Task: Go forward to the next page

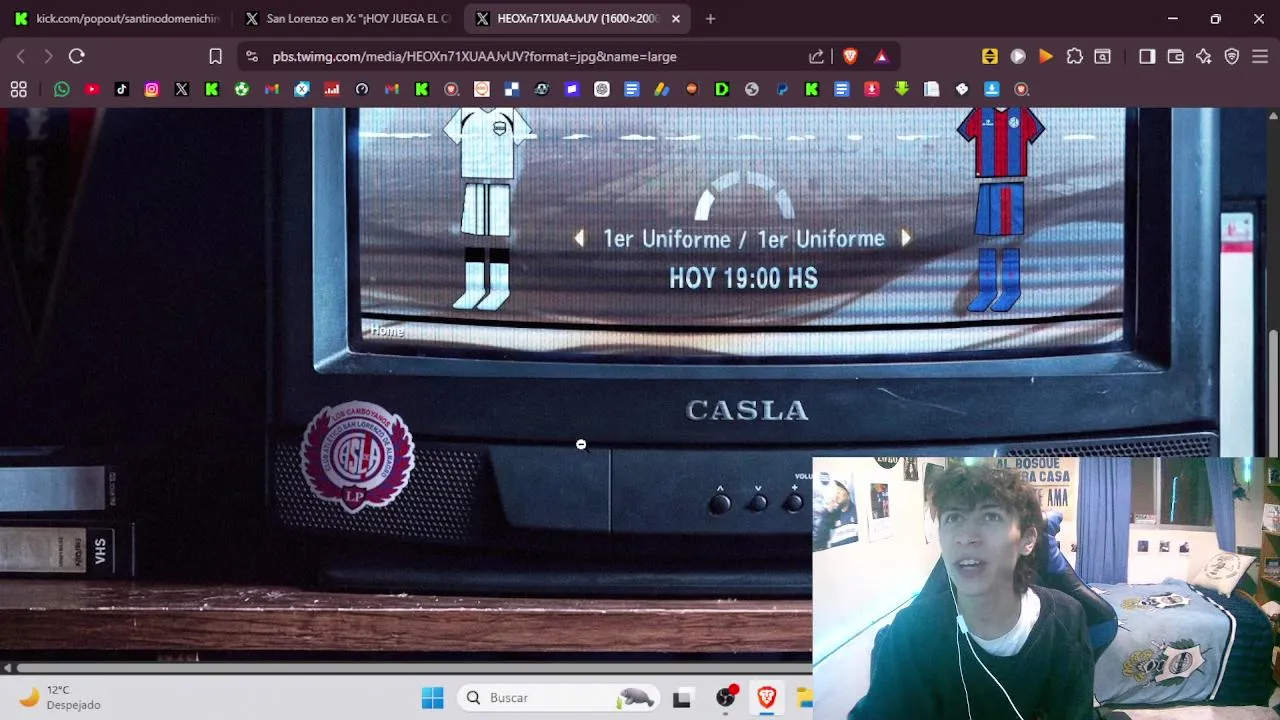Action: pyautogui.click(x=47, y=57)
